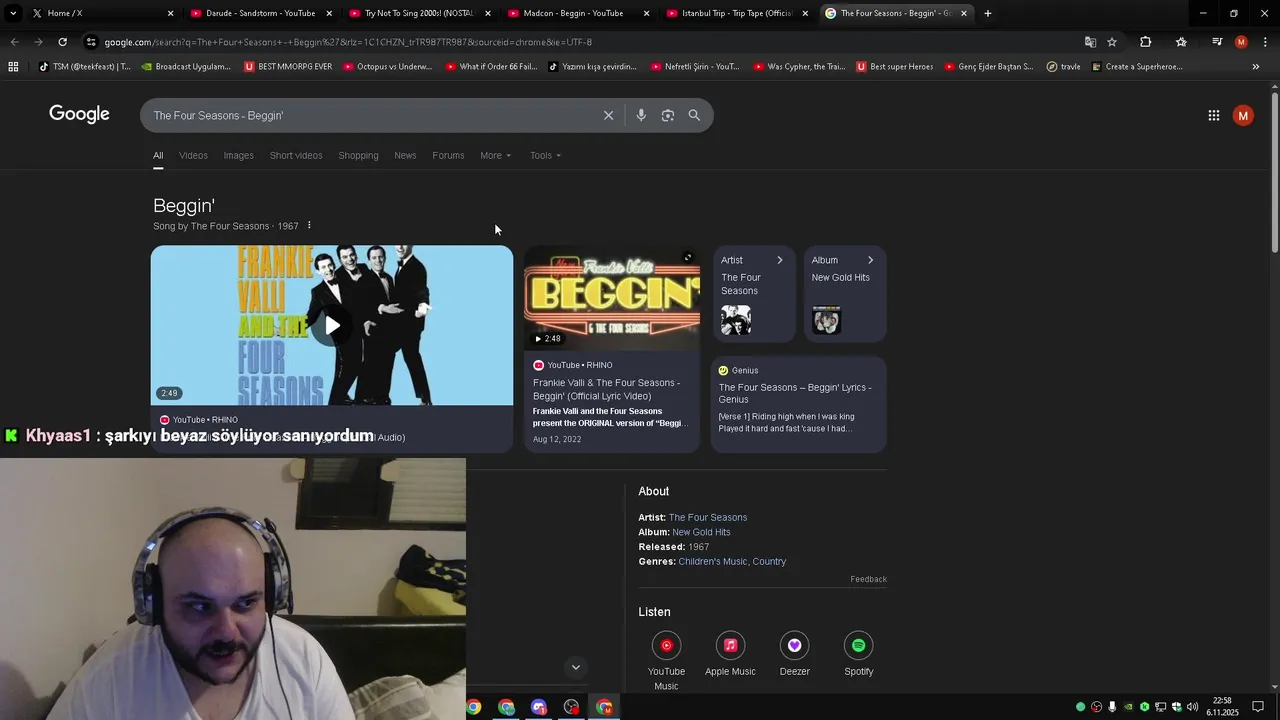This screenshot has width=1280, height=720.
Task: Open the Google account avatar on the page
Action: pos(1243,115)
